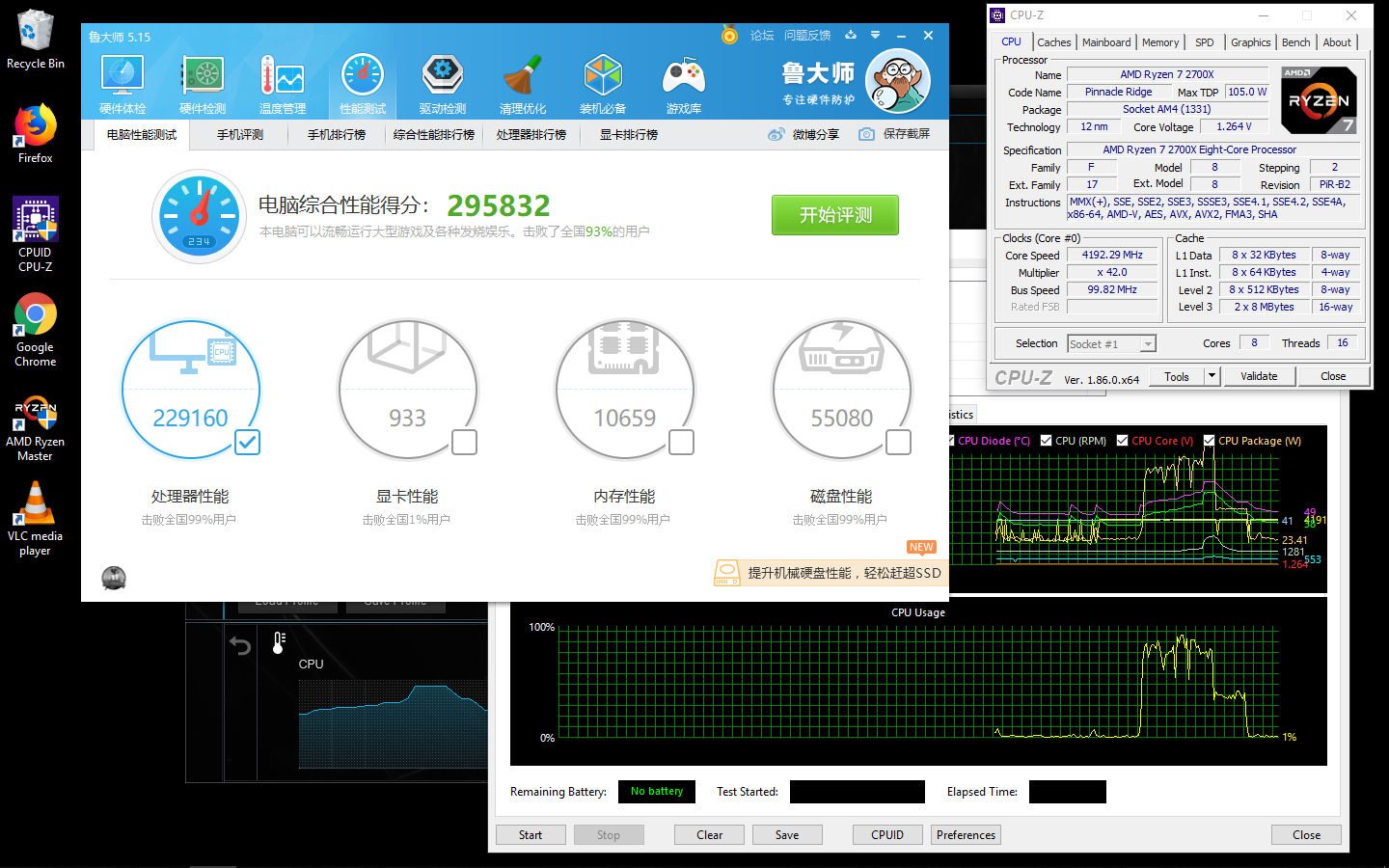
Task: Click the 提升机械硬盘性能 SSD promotion banner
Action: tap(830, 573)
